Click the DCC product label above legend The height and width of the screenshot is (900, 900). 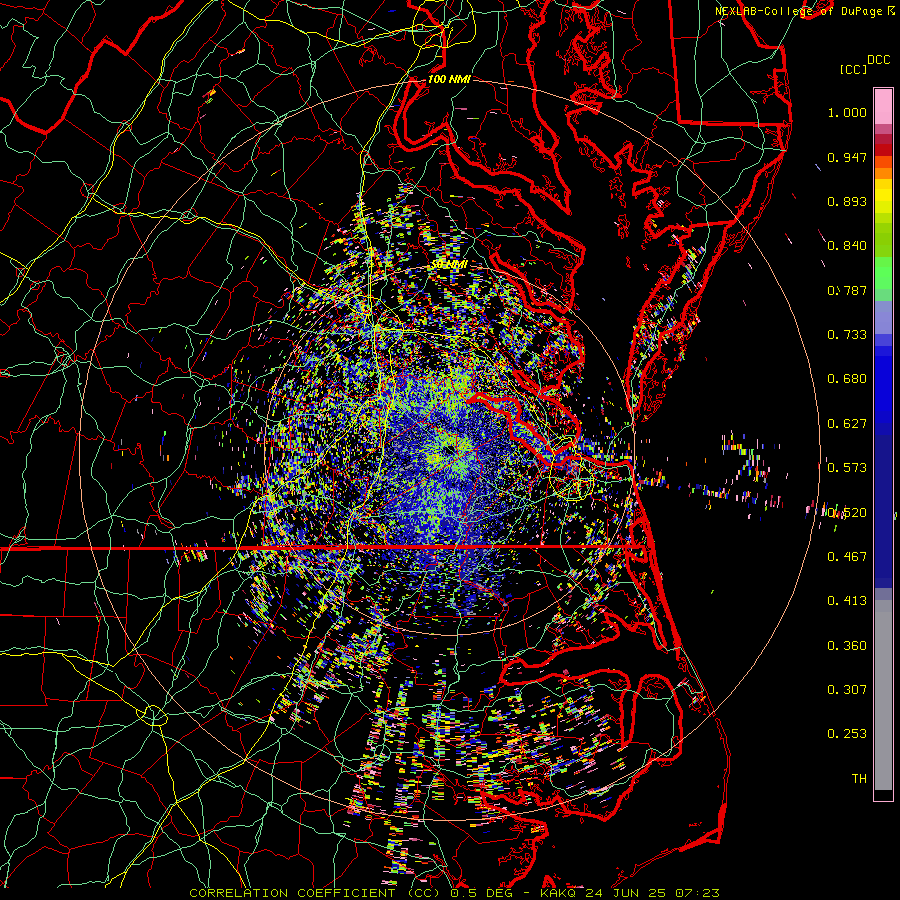878,60
